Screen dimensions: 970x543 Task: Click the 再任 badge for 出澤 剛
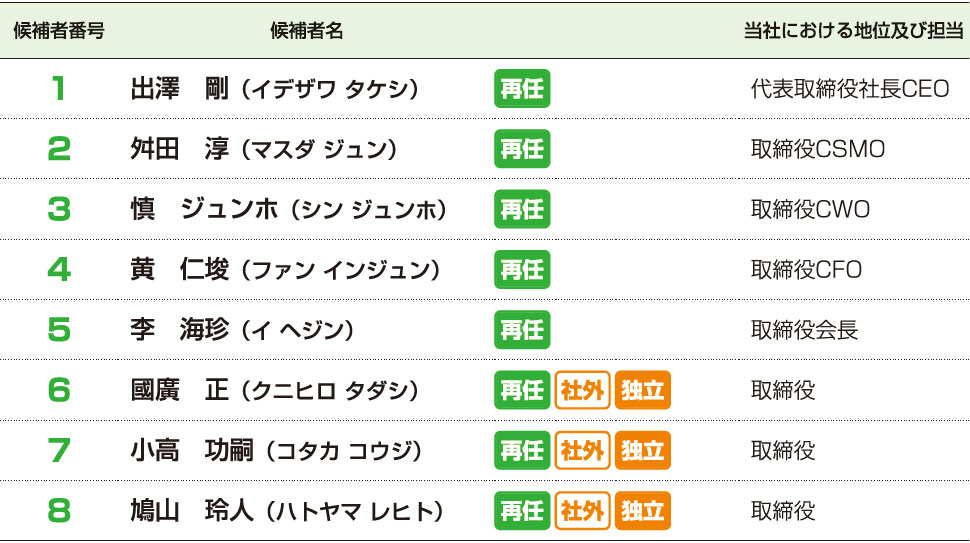521,88
